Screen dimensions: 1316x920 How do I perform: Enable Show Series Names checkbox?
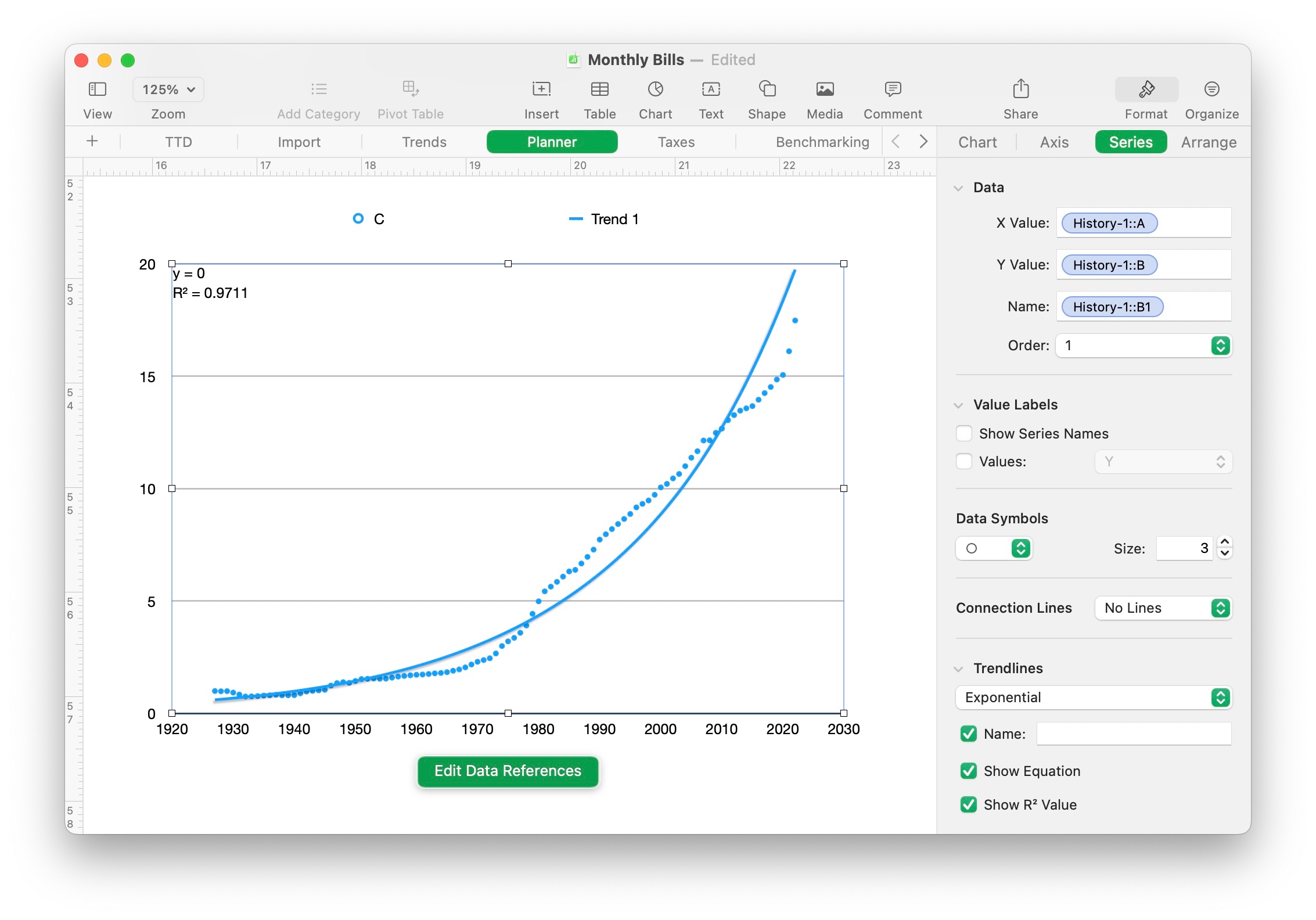tap(964, 433)
